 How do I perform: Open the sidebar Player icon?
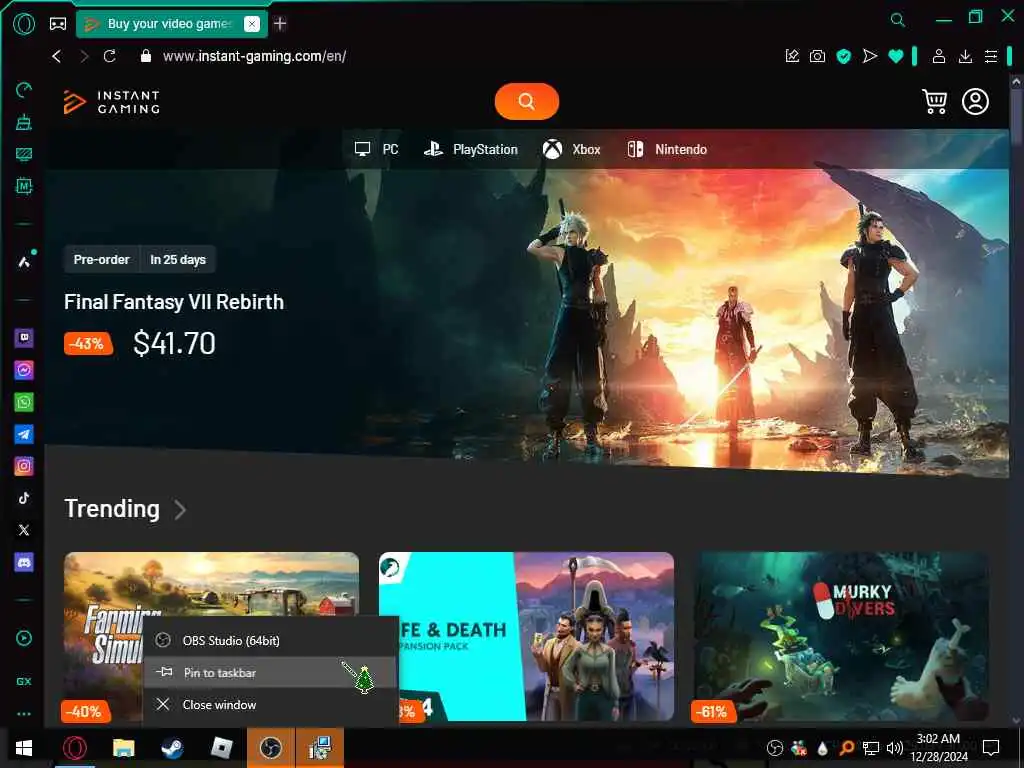[x=24, y=638]
